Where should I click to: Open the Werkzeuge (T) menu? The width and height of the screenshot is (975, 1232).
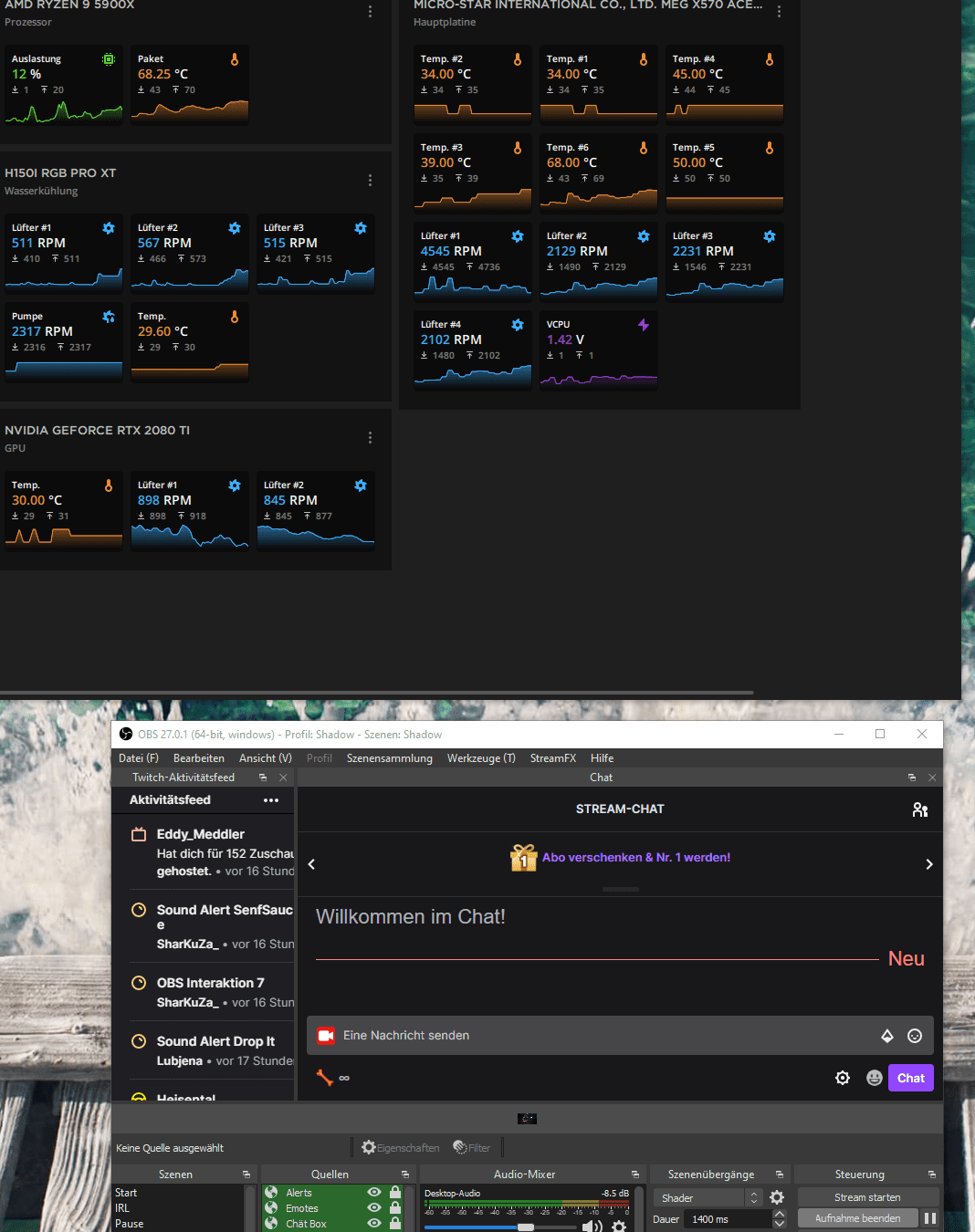pos(481,758)
